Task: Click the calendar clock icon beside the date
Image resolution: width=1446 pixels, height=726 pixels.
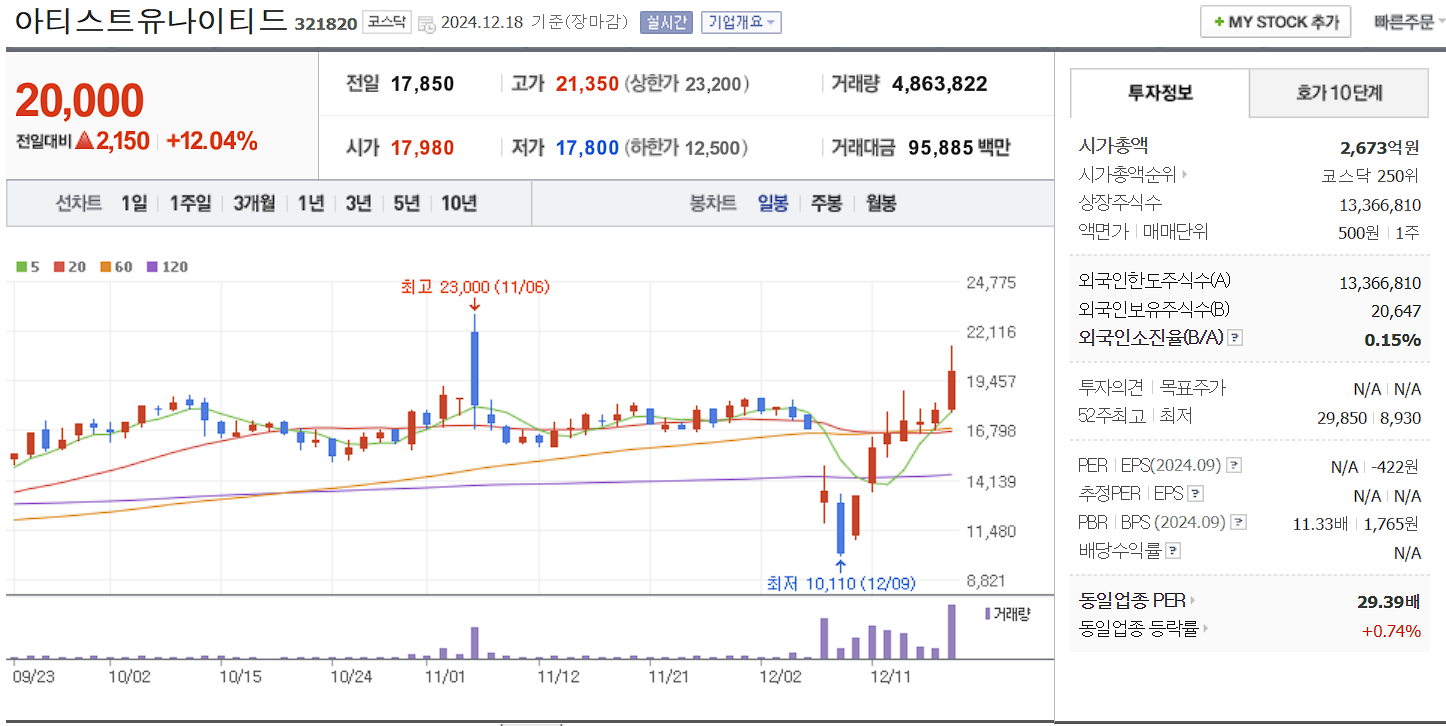Action: [426, 23]
